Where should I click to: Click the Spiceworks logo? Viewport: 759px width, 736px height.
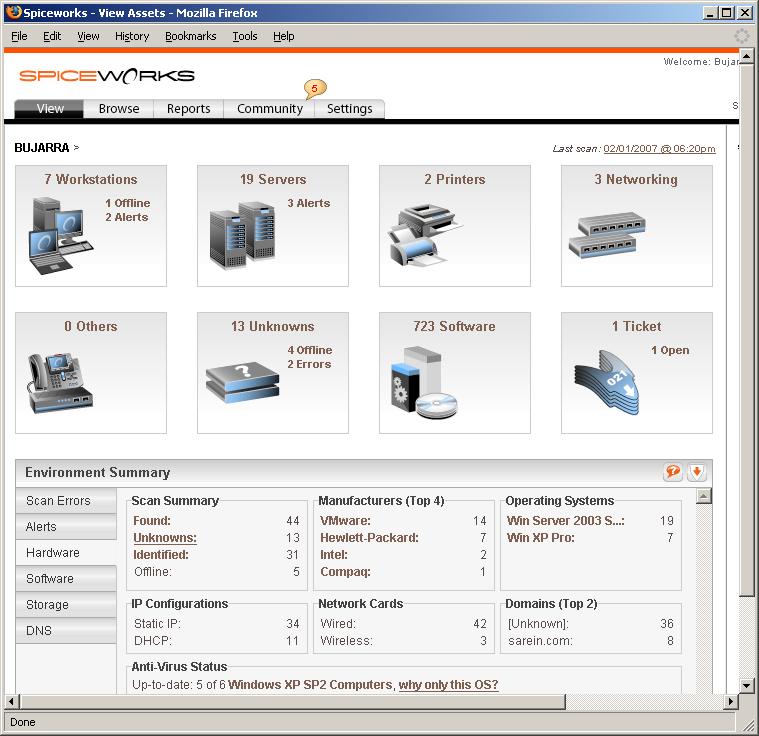pyautogui.click(x=106, y=76)
